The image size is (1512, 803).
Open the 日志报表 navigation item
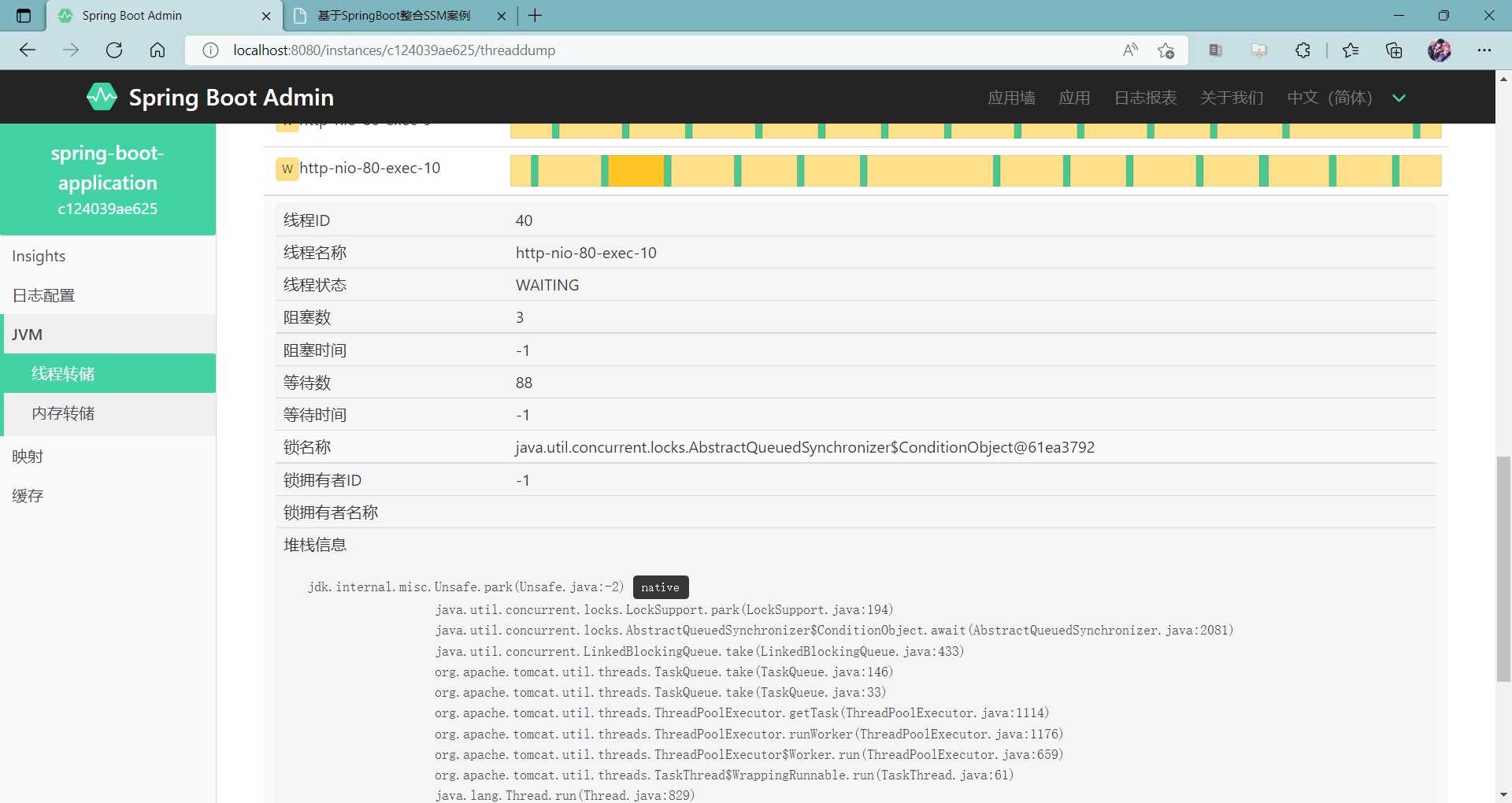tap(1145, 98)
